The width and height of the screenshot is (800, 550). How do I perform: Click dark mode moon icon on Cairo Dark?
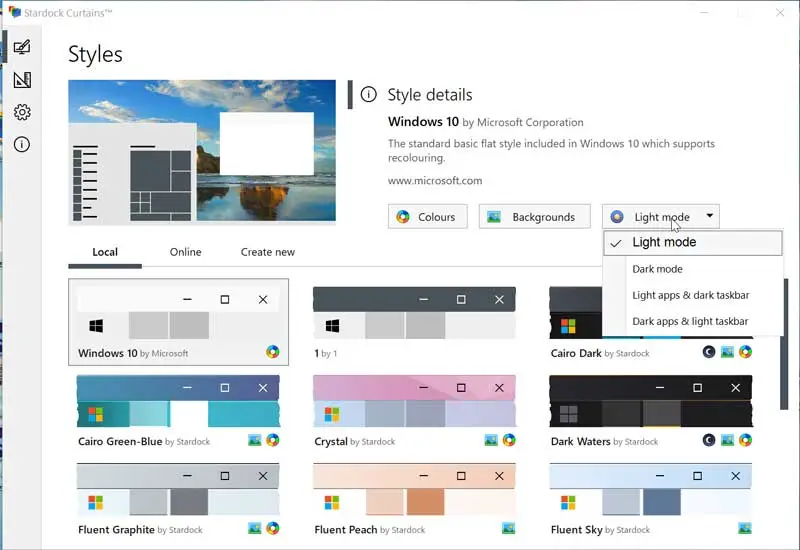point(709,352)
